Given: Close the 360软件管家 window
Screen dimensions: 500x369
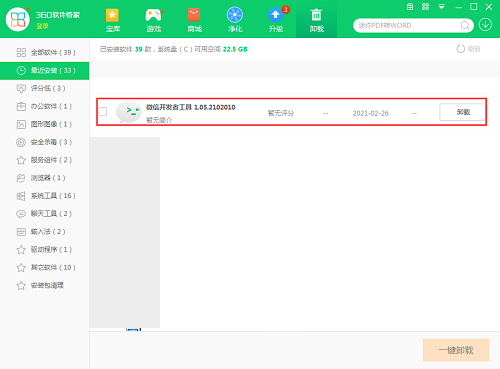Looking at the screenshot, I should pyautogui.click(x=489, y=7).
